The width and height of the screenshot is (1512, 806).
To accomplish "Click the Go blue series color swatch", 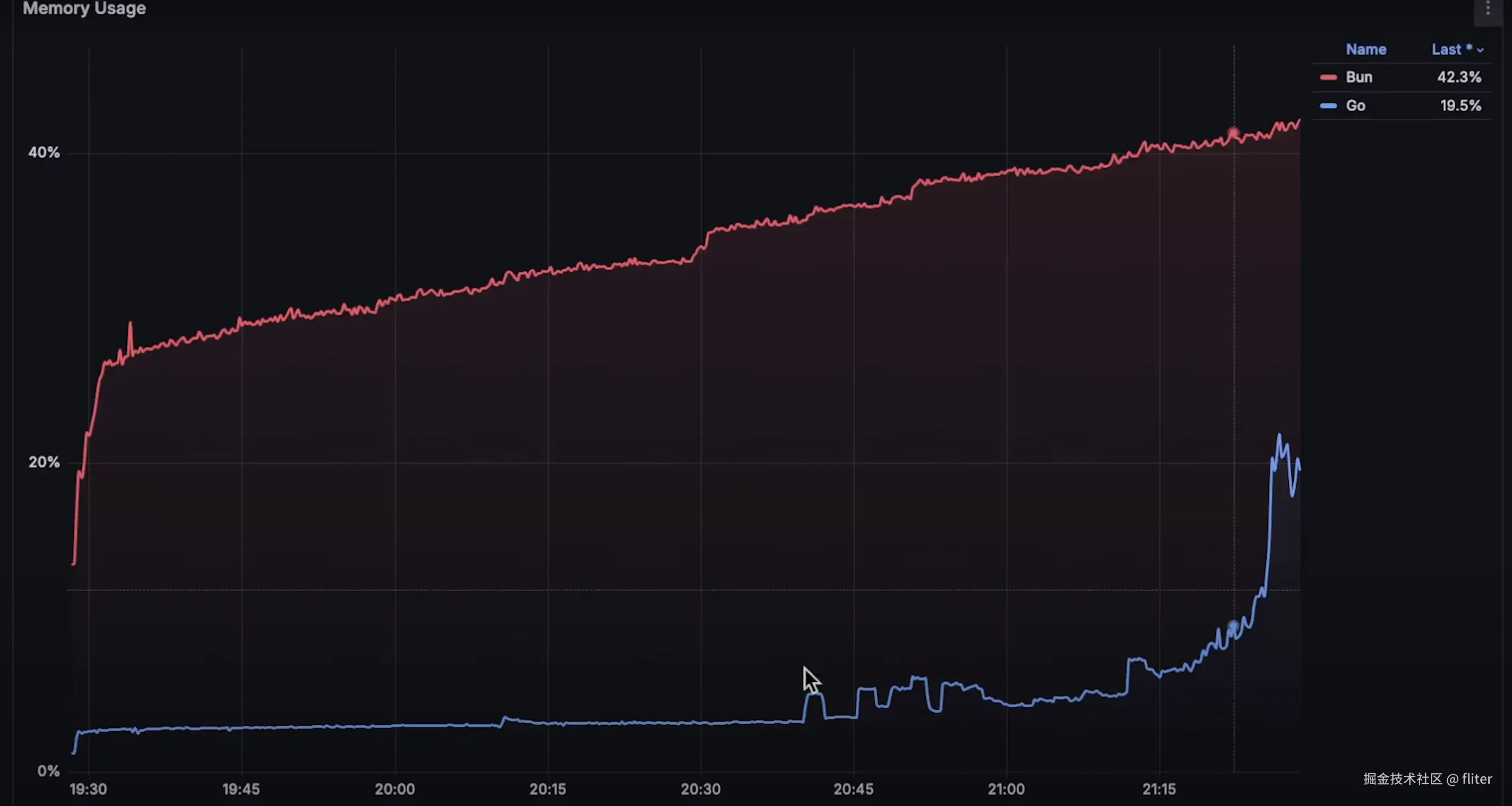I will coord(1328,106).
